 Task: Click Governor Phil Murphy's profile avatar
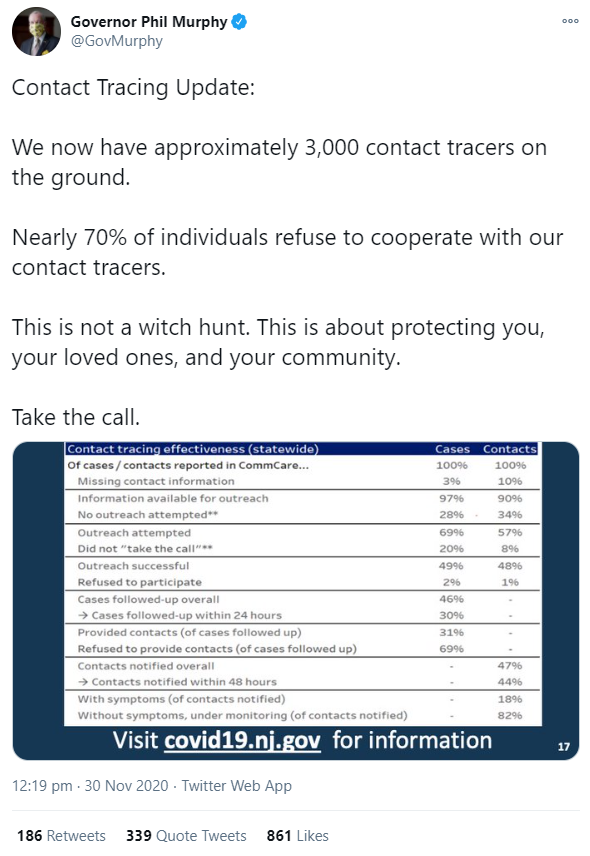[37, 32]
